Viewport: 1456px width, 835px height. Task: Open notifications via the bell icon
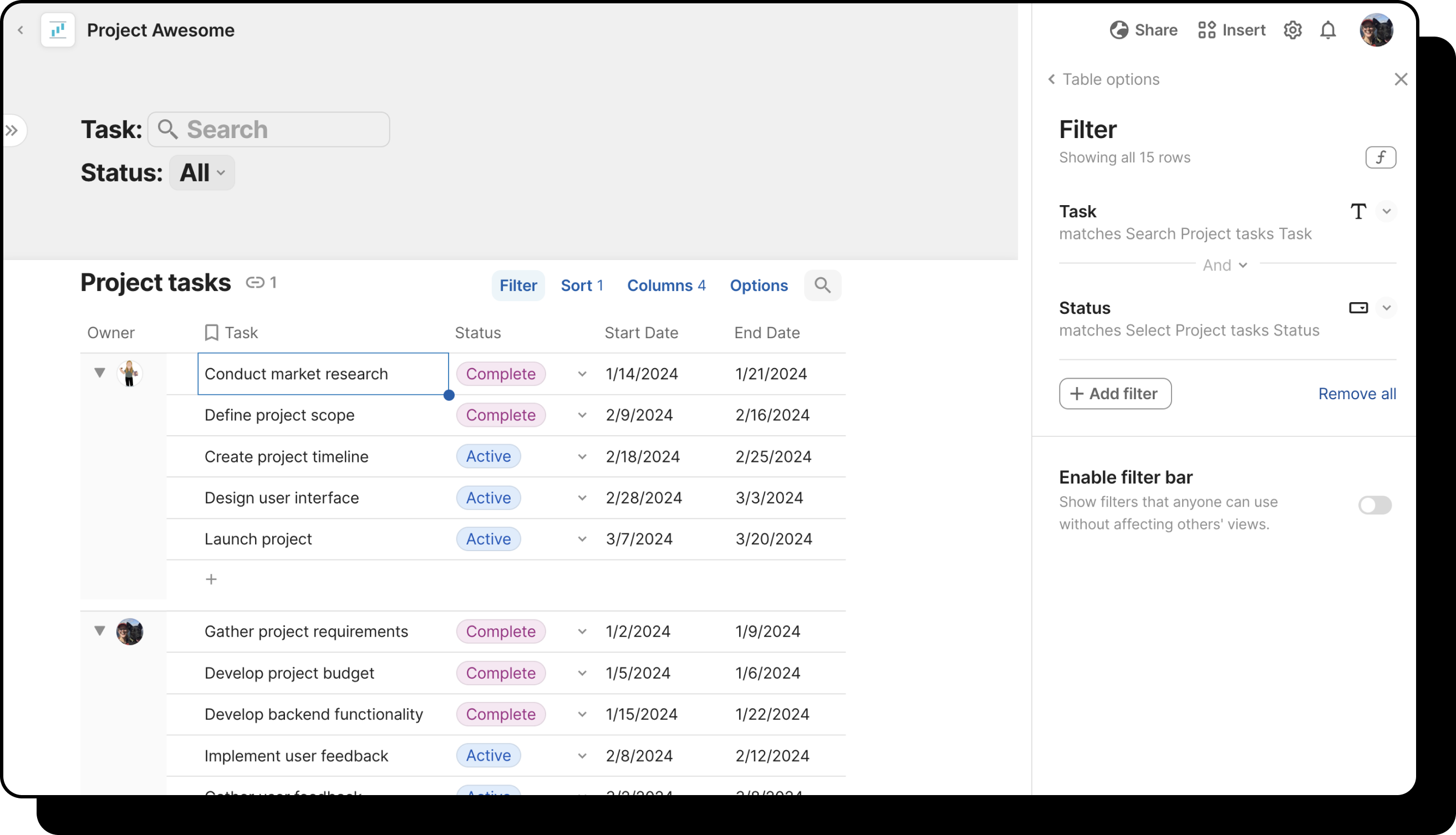click(x=1328, y=30)
